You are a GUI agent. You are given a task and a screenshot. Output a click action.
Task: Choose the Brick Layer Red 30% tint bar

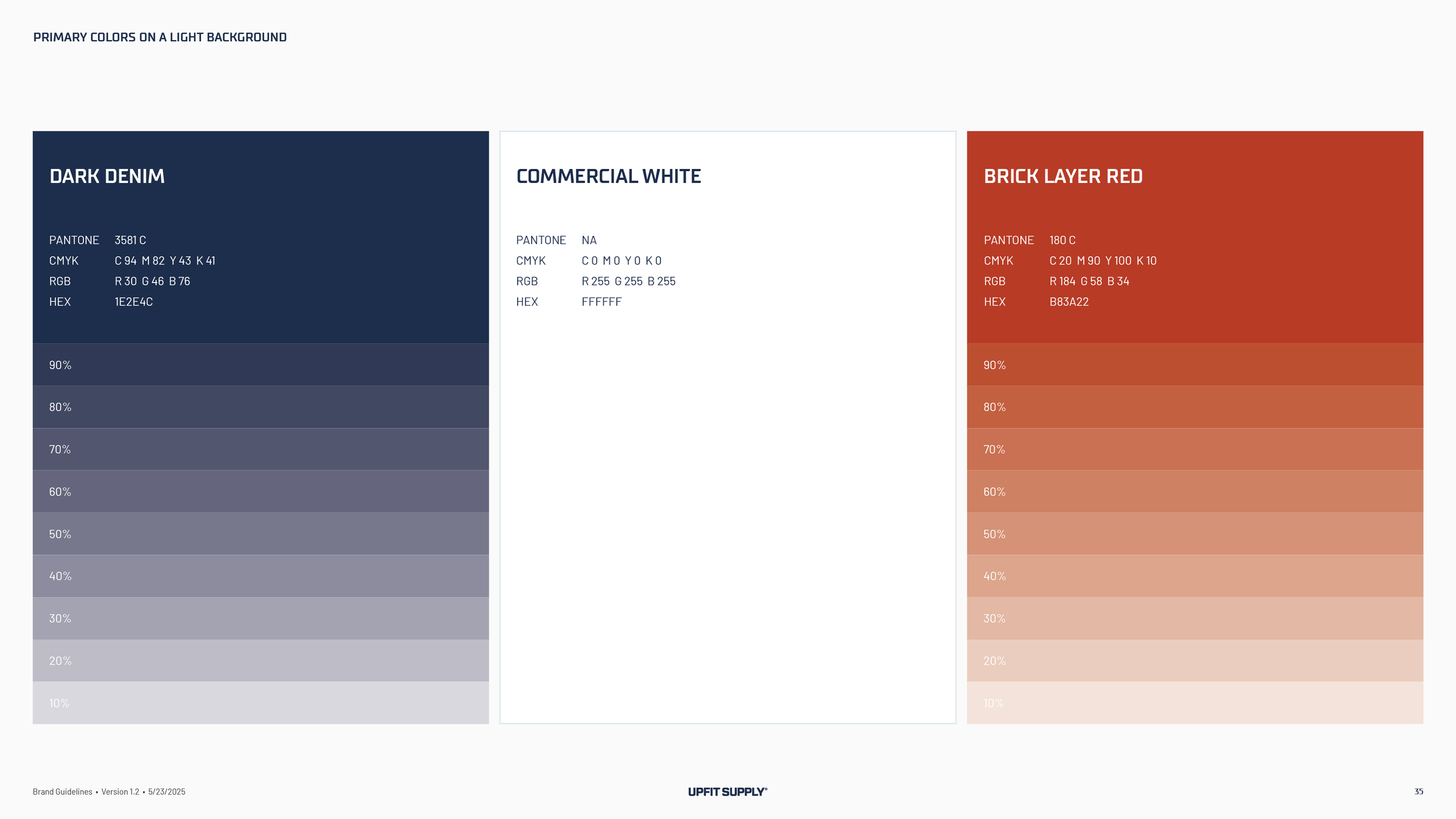1195,619
